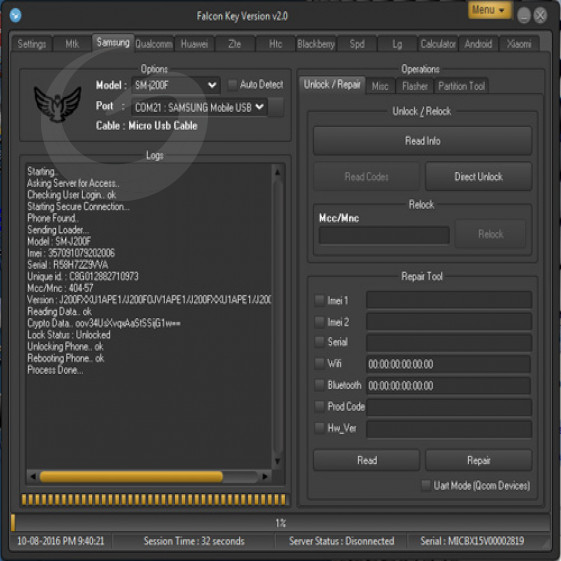This screenshot has width=561, height=561.
Task: Check the Bluetooth repair checkbox
Action: pos(319,385)
